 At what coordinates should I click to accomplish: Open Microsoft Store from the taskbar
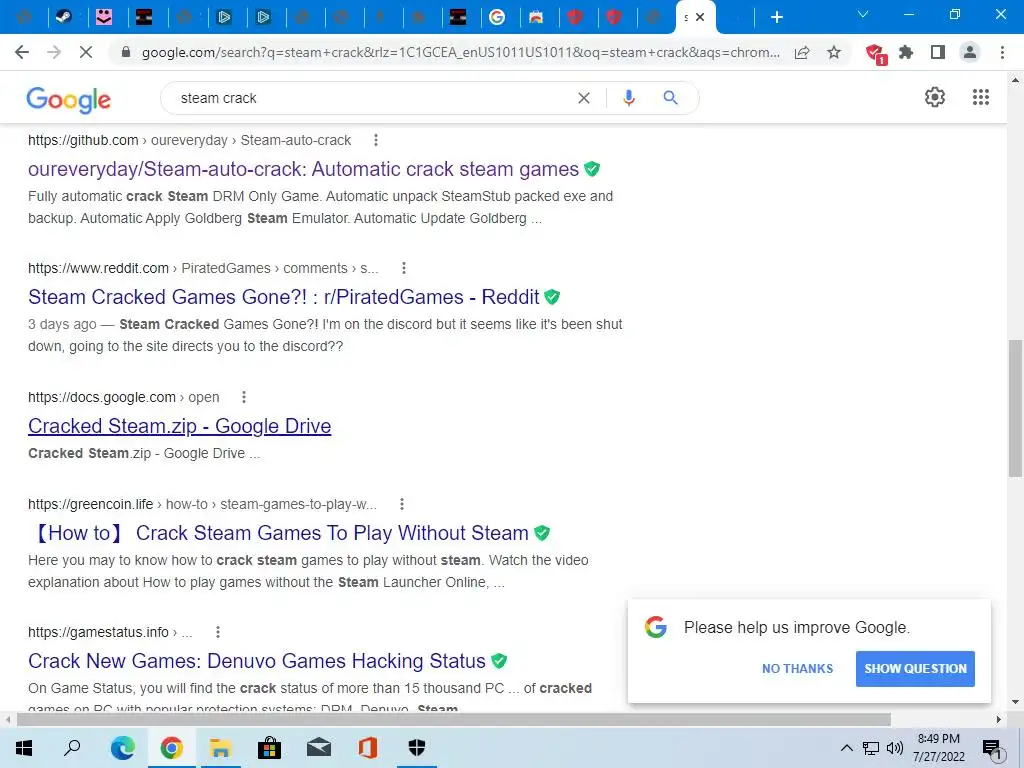tap(269, 748)
